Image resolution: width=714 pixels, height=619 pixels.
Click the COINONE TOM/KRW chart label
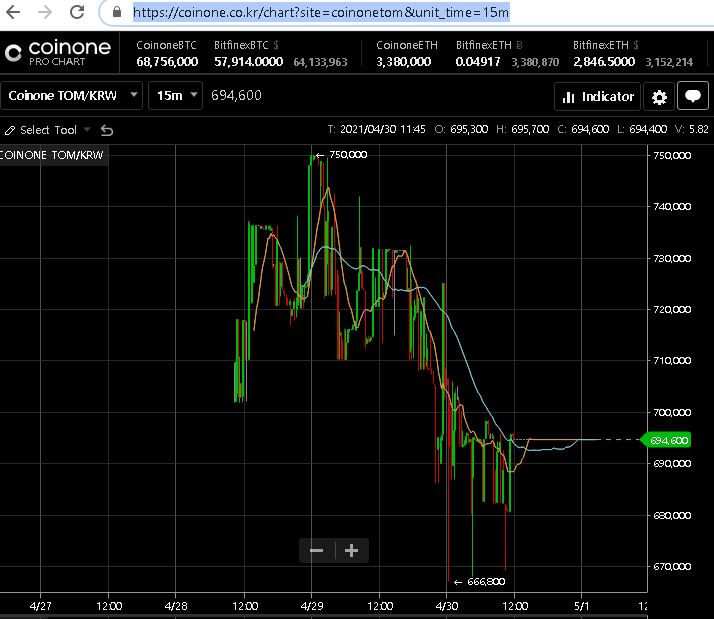(51, 155)
